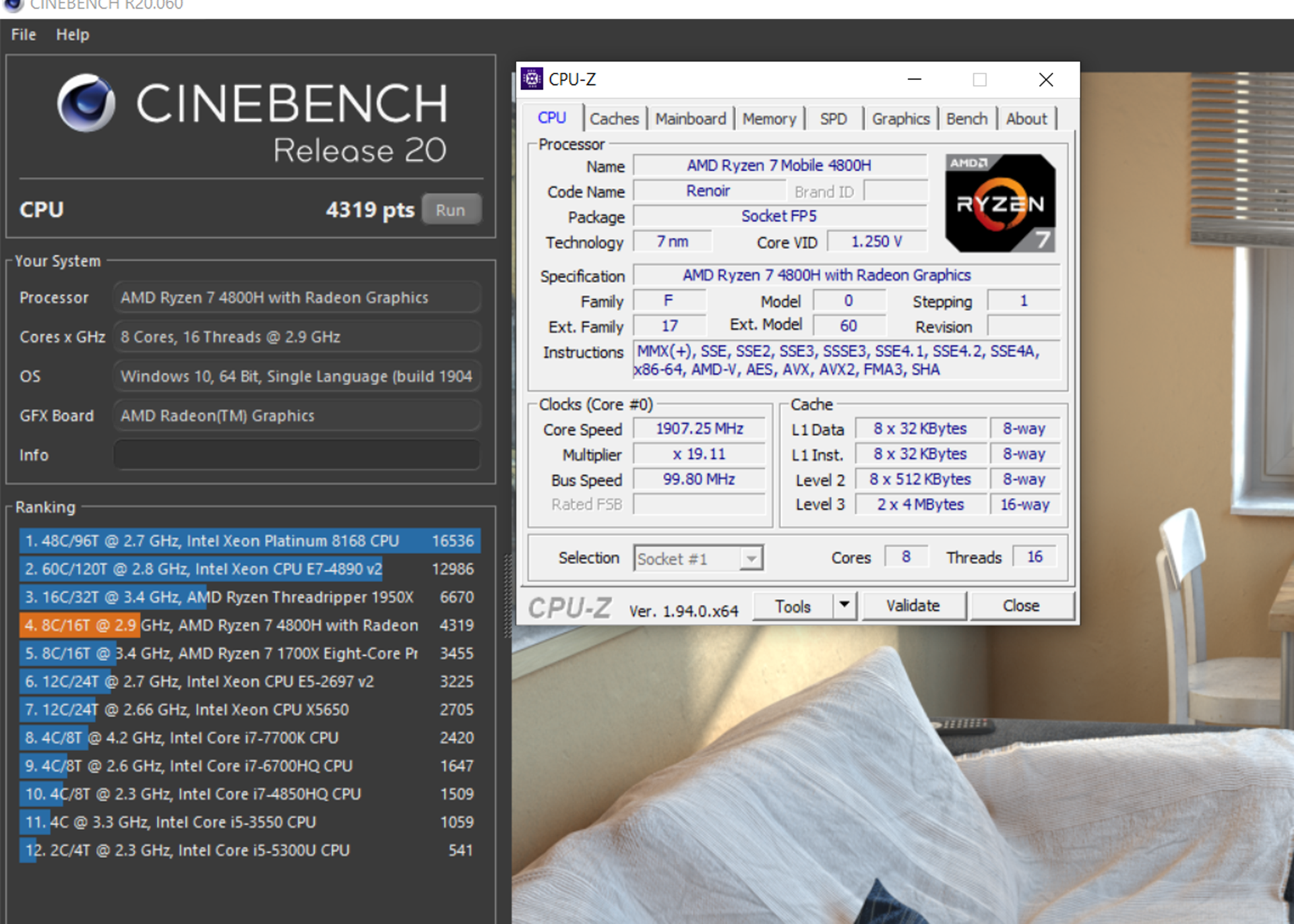The width and height of the screenshot is (1294, 924).
Task: Select the highlighted Ryzen 7 4800H ranking row
Action: [249, 625]
